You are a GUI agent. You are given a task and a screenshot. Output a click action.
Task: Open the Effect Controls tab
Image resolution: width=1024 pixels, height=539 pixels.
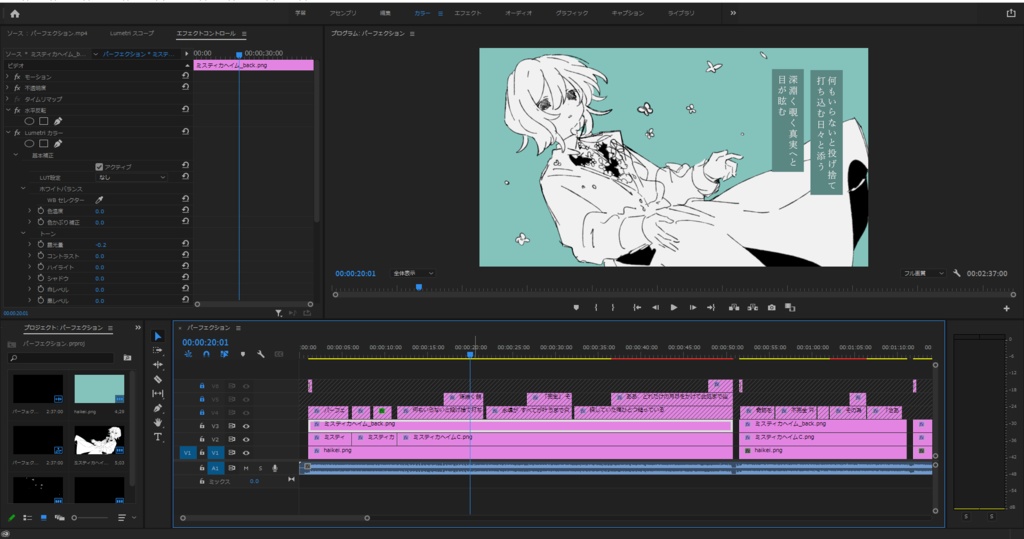207,33
